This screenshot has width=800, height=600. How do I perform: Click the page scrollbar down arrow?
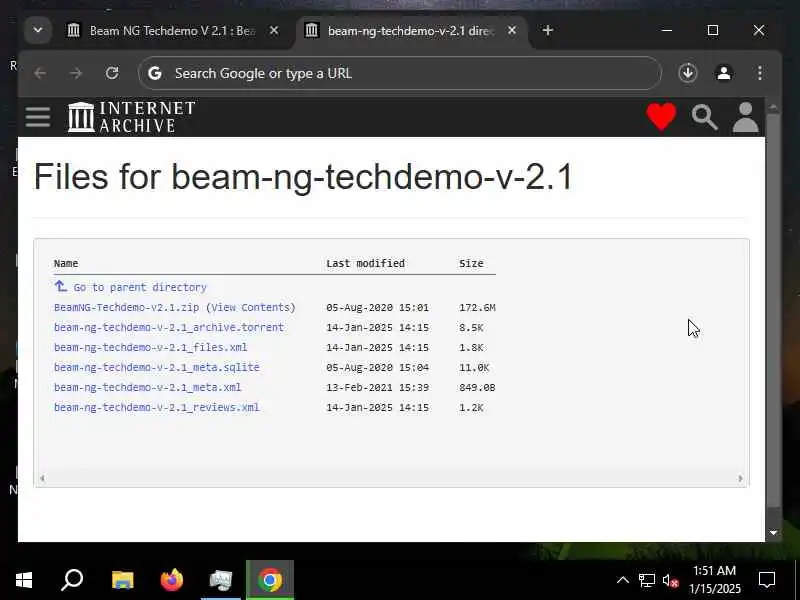tap(773, 533)
